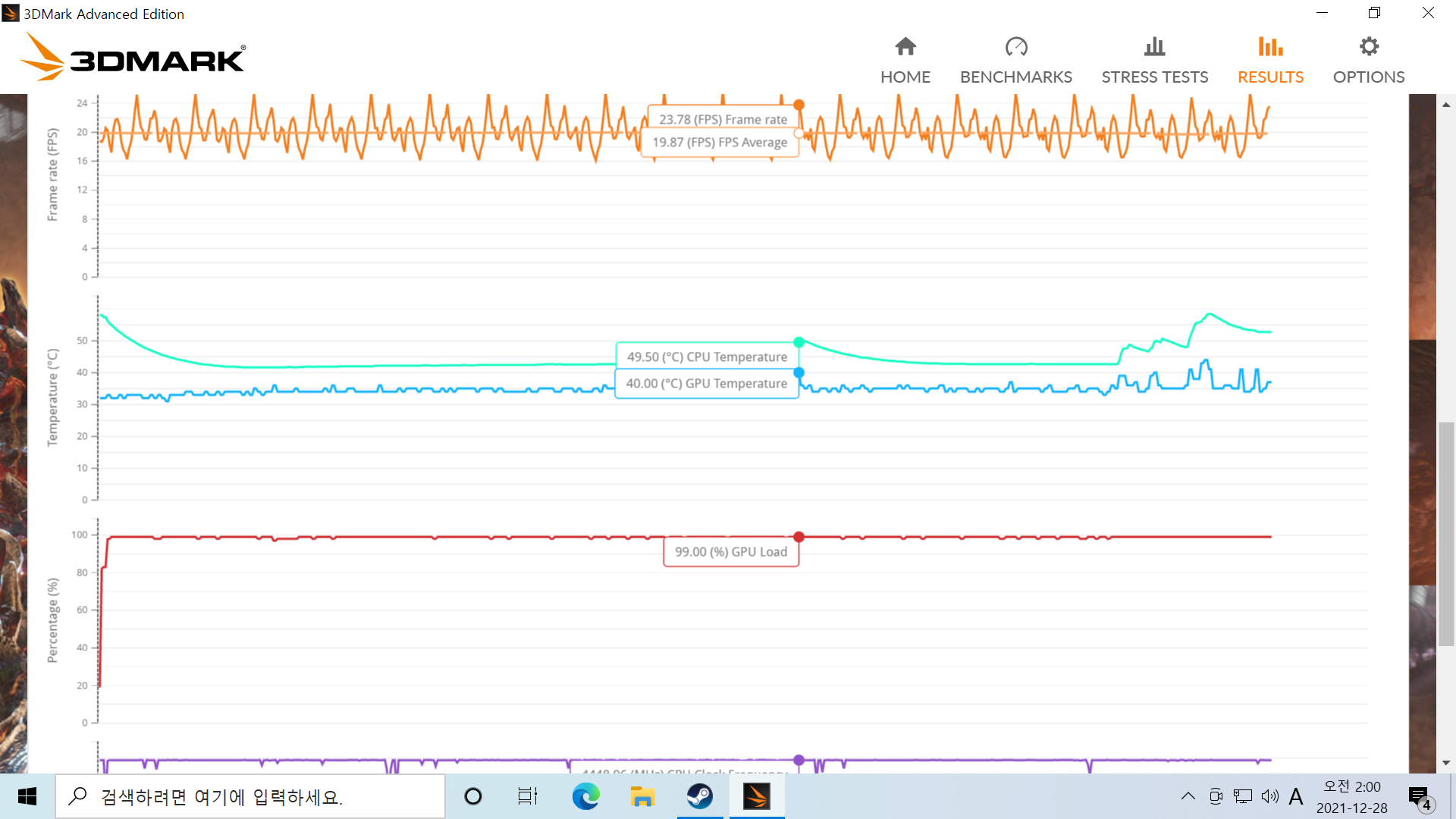Click the Windows search input field
Image resolution: width=1456 pixels, height=819 pixels.
tap(250, 796)
